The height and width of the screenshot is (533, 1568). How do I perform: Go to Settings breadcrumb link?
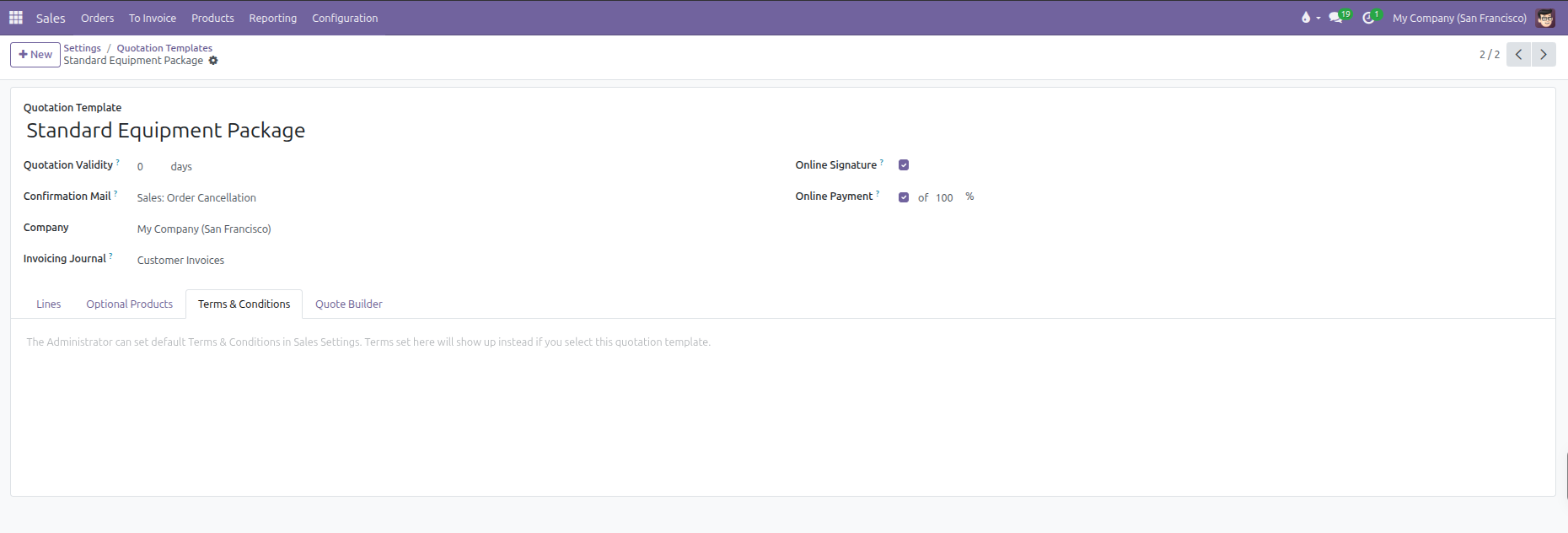pos(83,48)
